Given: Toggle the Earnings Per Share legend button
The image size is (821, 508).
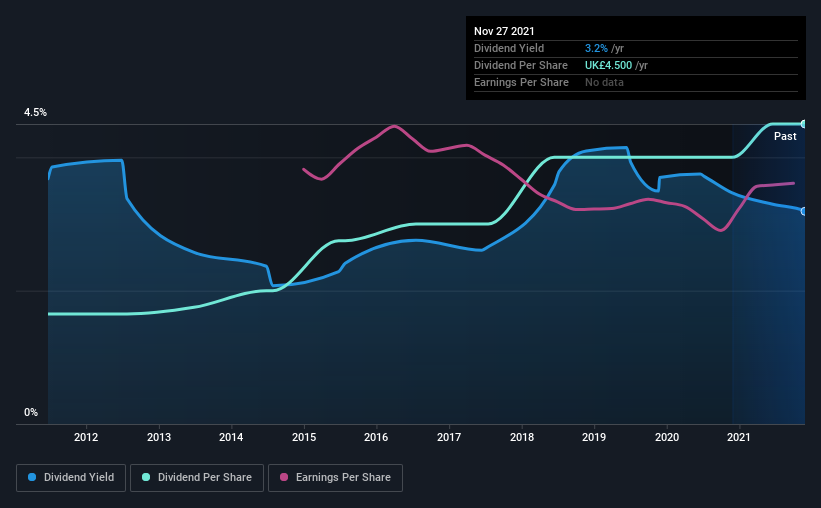Looking at the screenshot, I should tap(335, 478).
